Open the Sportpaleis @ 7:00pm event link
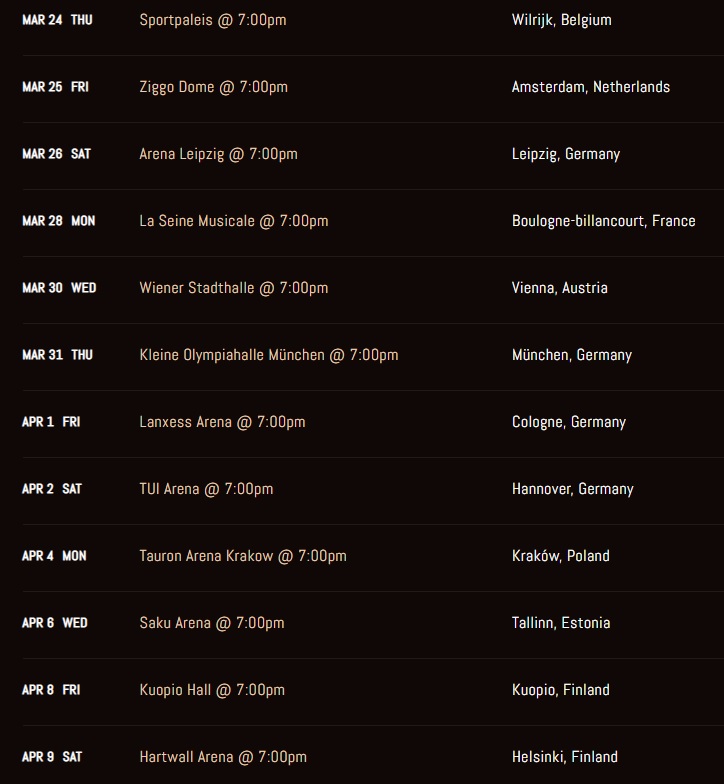Image resolution: width=724 pixels, height=784 pixels. pyautogui.click(x=213, y=20)
